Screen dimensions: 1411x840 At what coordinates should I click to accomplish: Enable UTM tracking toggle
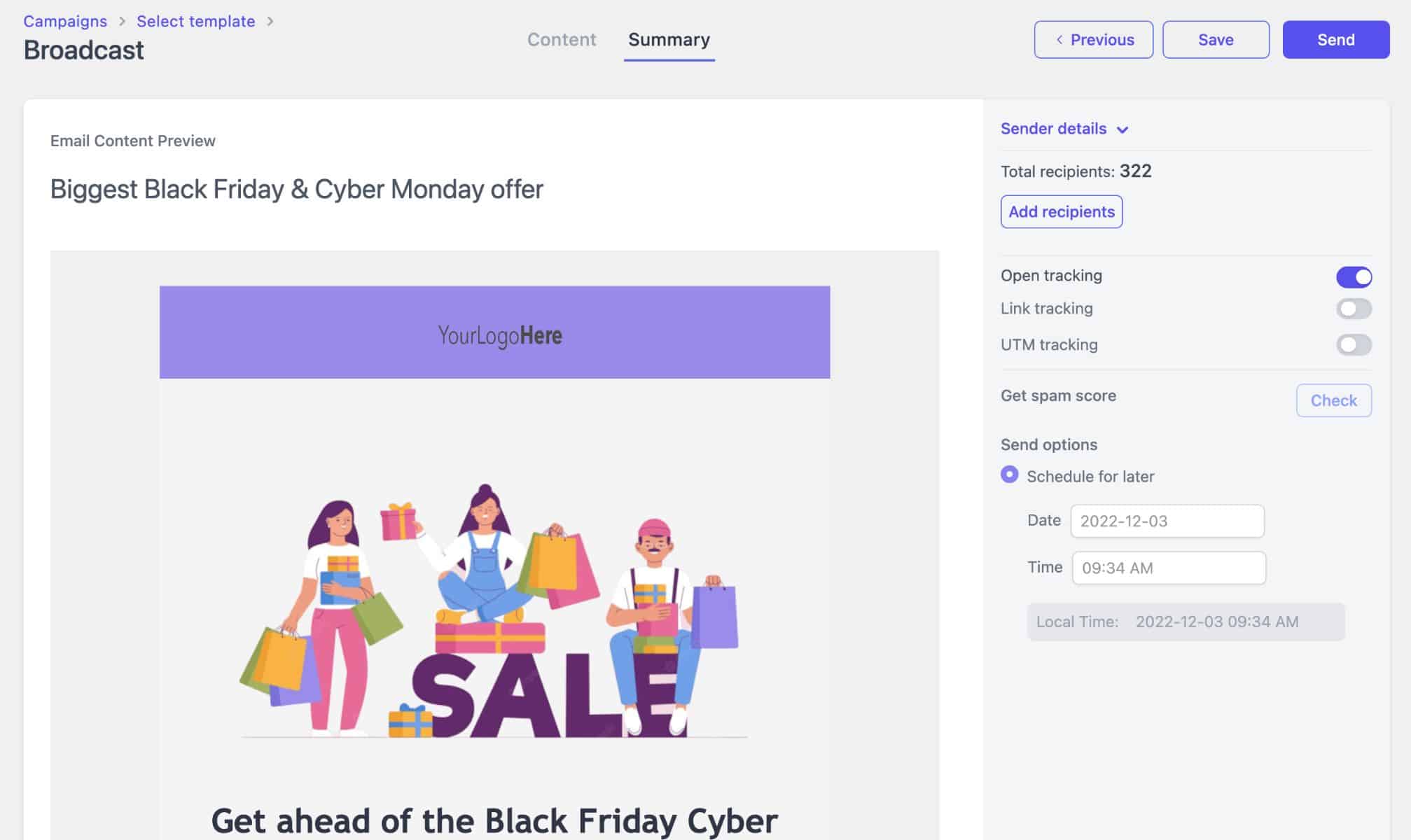(x=1354, y=344)
